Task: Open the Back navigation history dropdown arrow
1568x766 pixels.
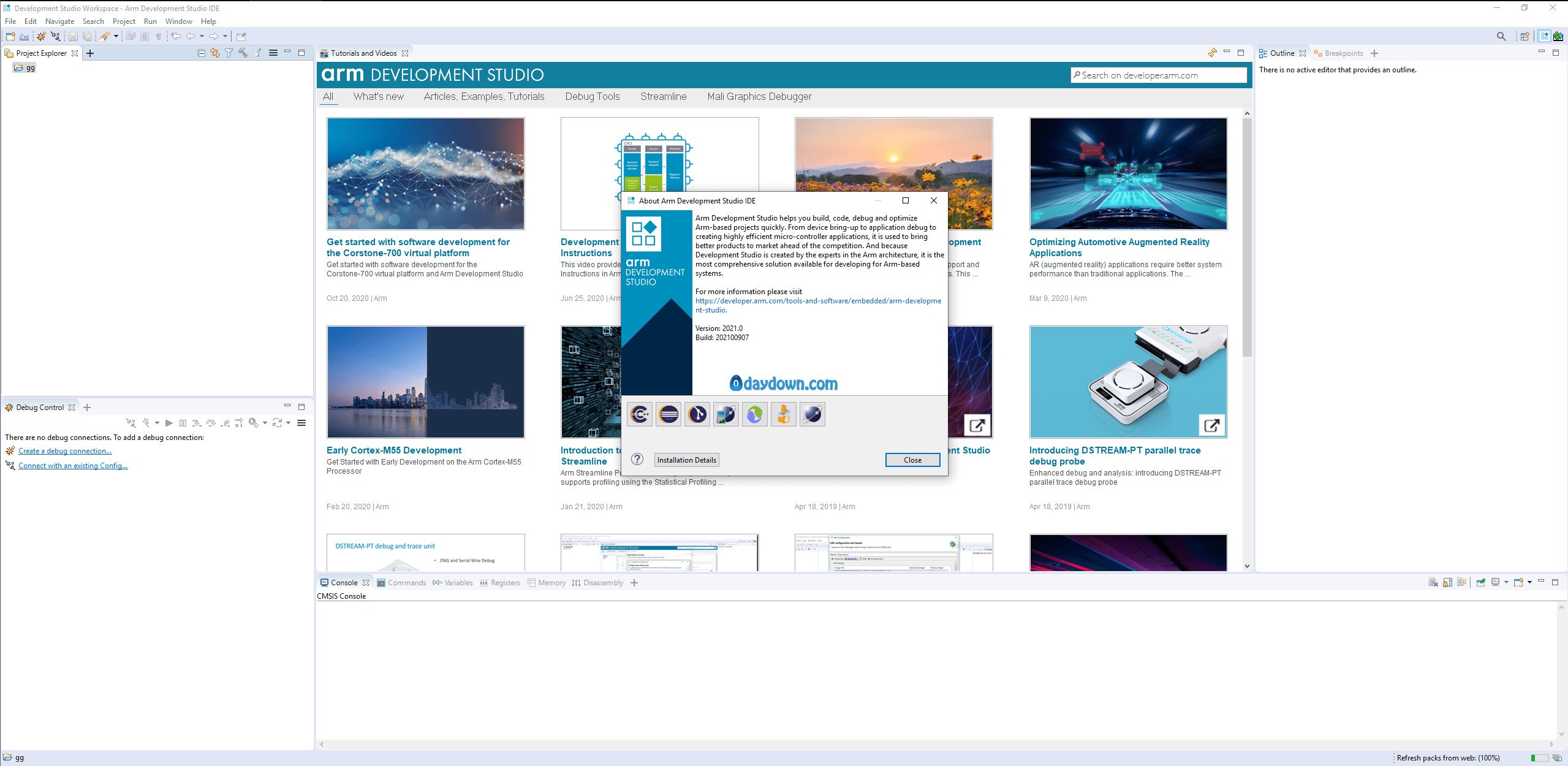Action: point(202,36)
